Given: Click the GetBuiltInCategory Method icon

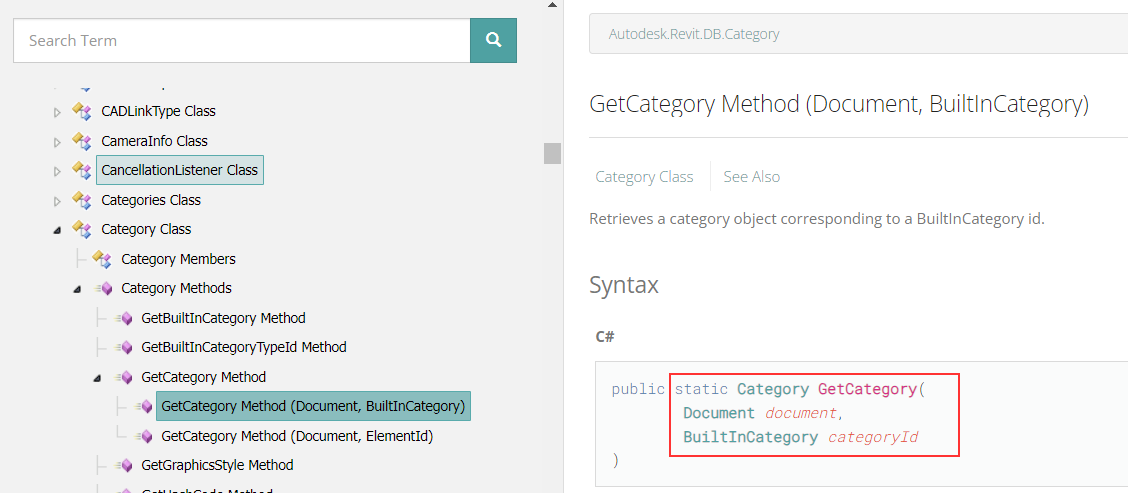Looking at the screenshot, I should (x=124, y=318).
